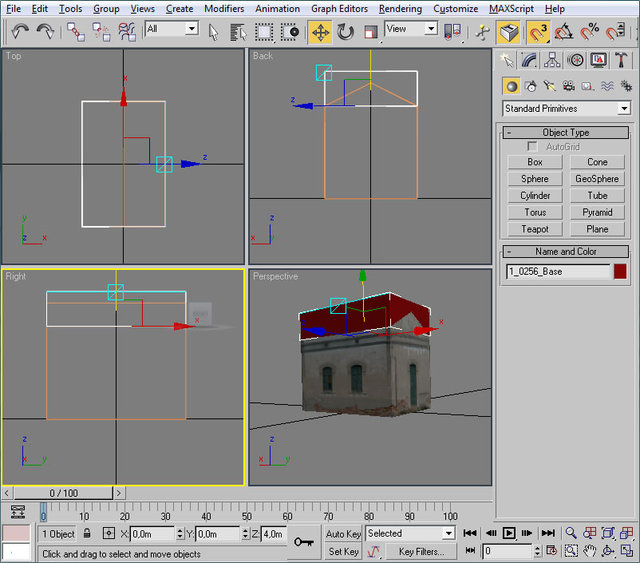Click the Set Keys key icon

pyautogui.click(x=304, y=542)
